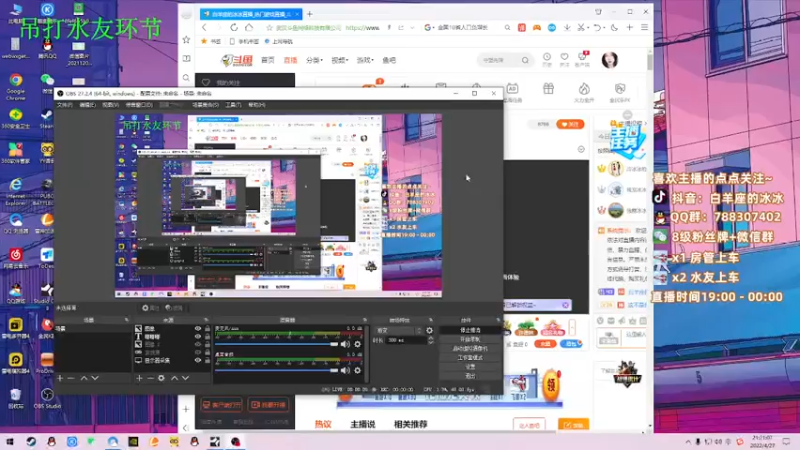Toggle lock on the text source row
This screenshot has height=450, width=800.
tap(207, 337)
